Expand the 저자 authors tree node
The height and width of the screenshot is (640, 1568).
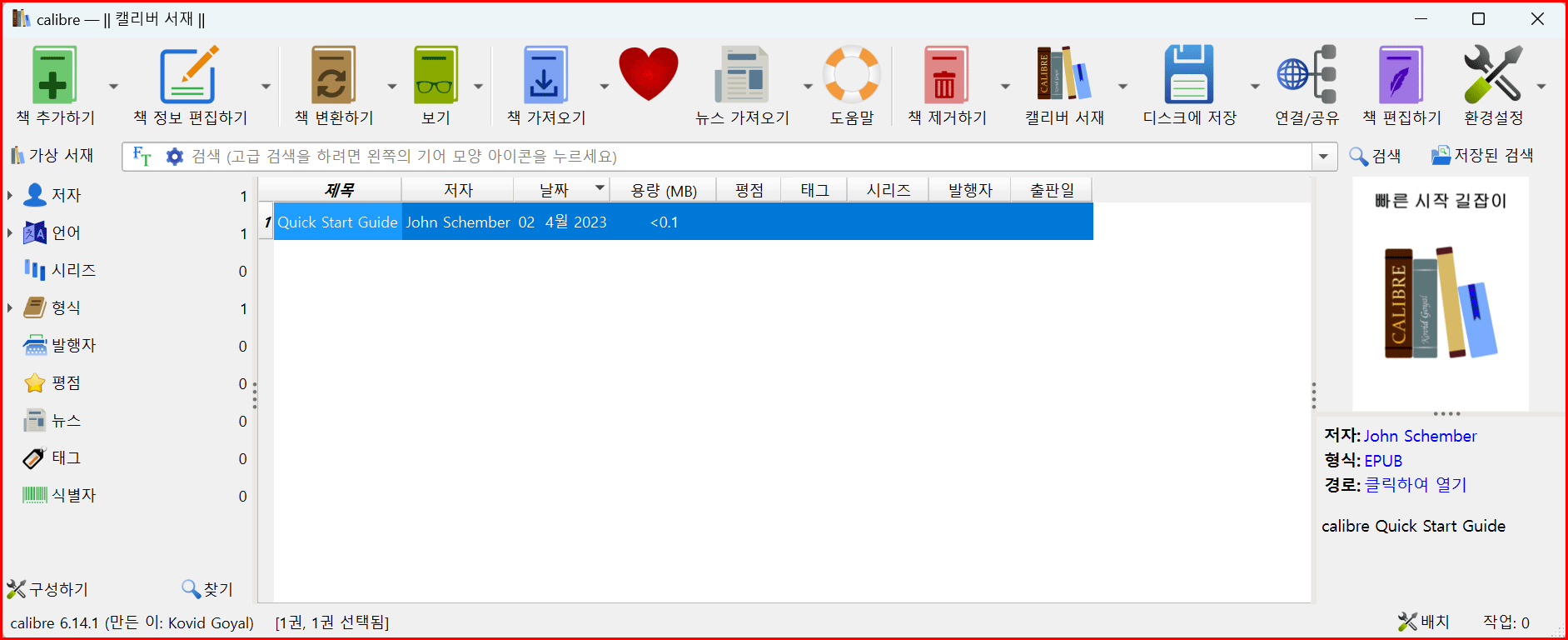[10, 195]
